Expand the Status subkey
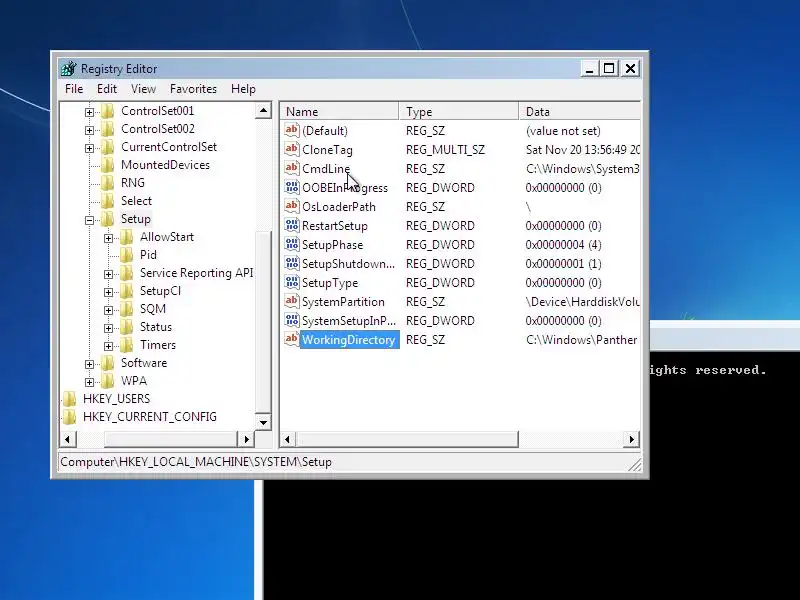 [x=108, y=328]
